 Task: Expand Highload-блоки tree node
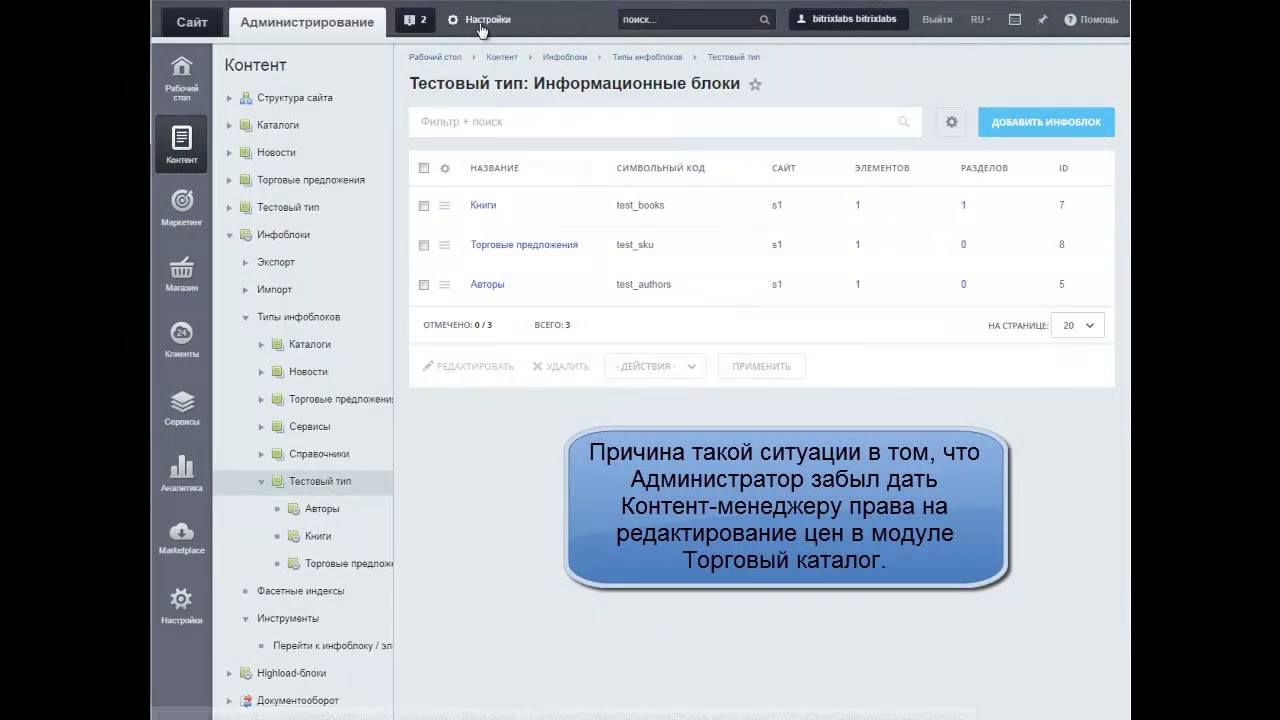coord(229,673)
